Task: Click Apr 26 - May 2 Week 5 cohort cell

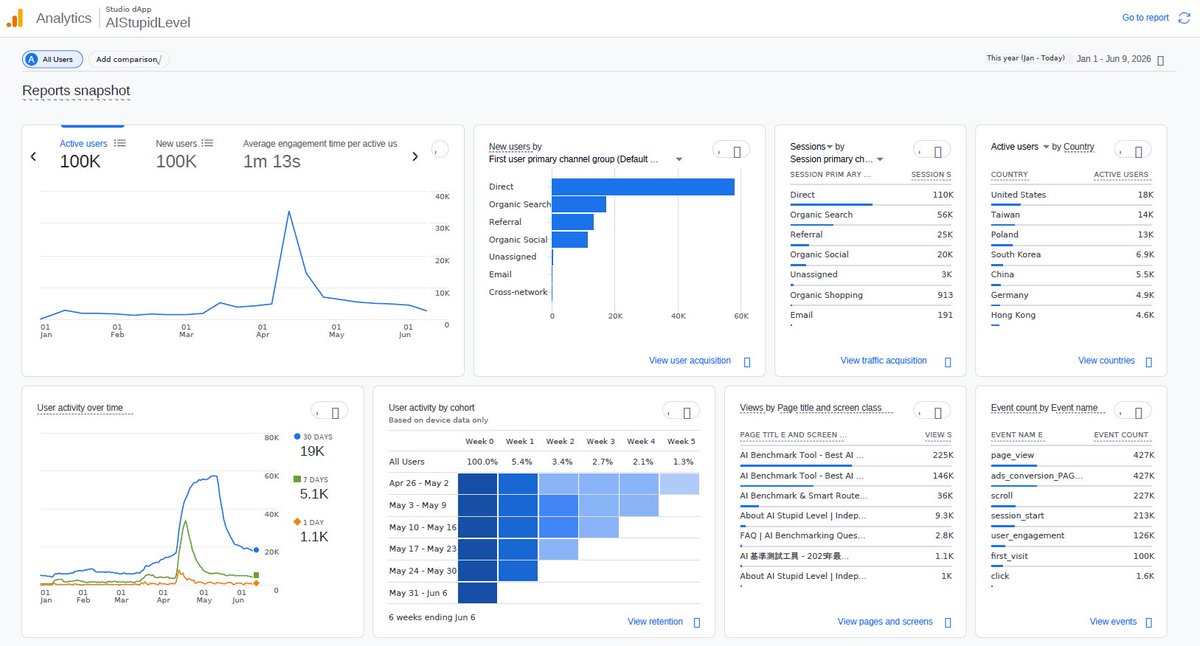Action: click(x=680, y=484)
